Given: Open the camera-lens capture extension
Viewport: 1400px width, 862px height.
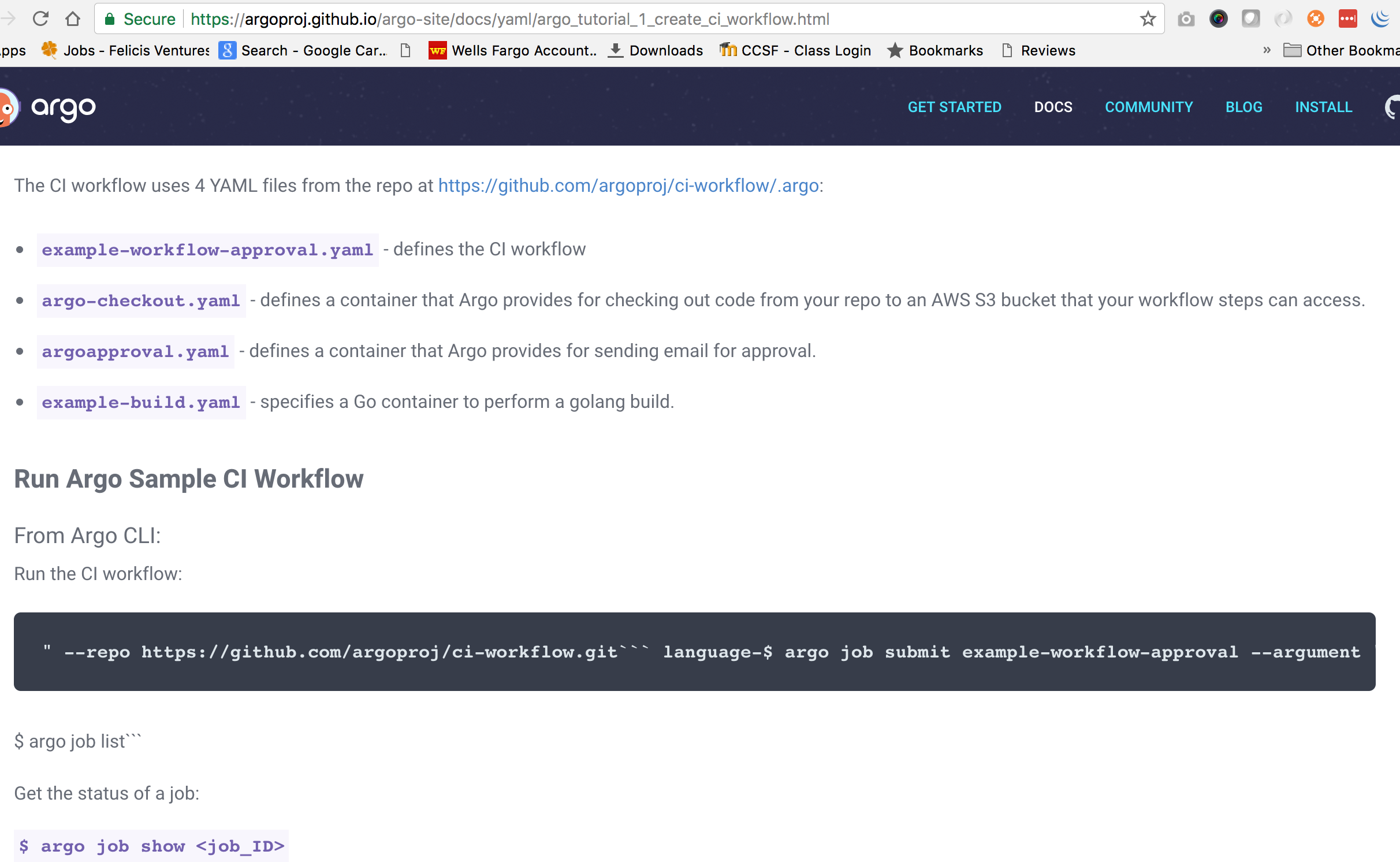Looking at the screenshot, I should click(x=1219, y=18).
